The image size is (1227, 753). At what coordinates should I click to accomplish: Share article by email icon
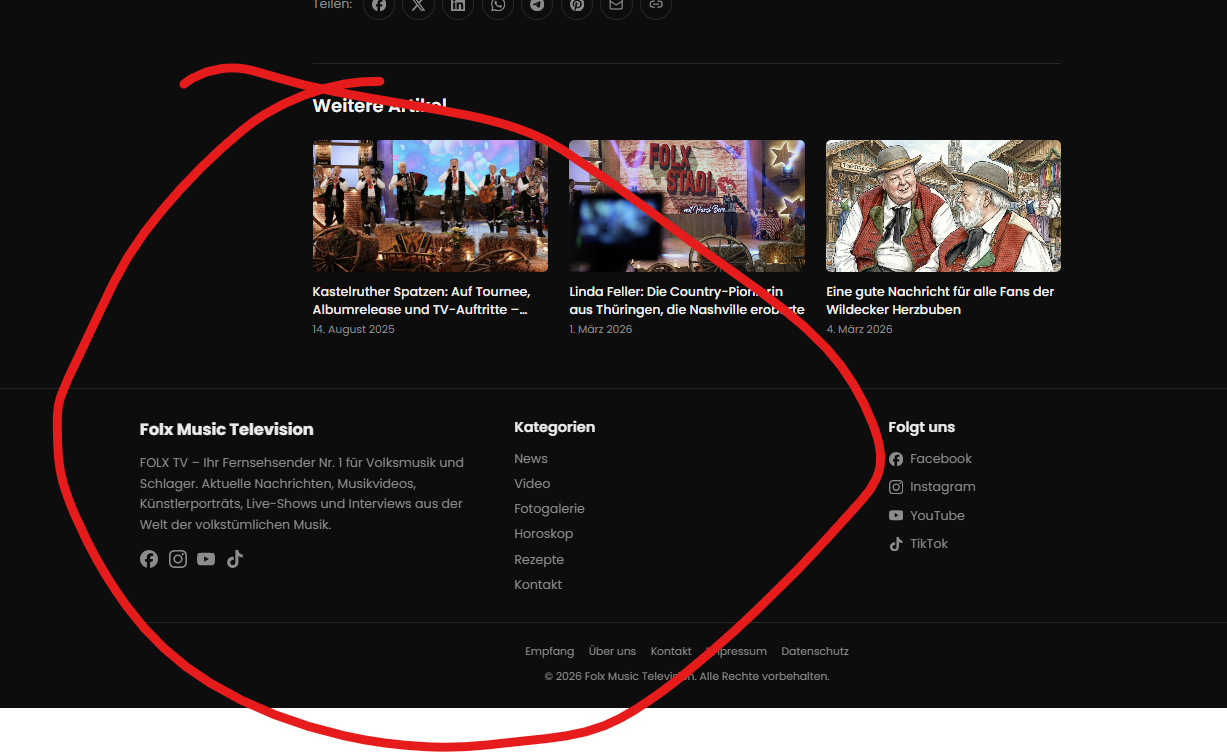(616, 5)
